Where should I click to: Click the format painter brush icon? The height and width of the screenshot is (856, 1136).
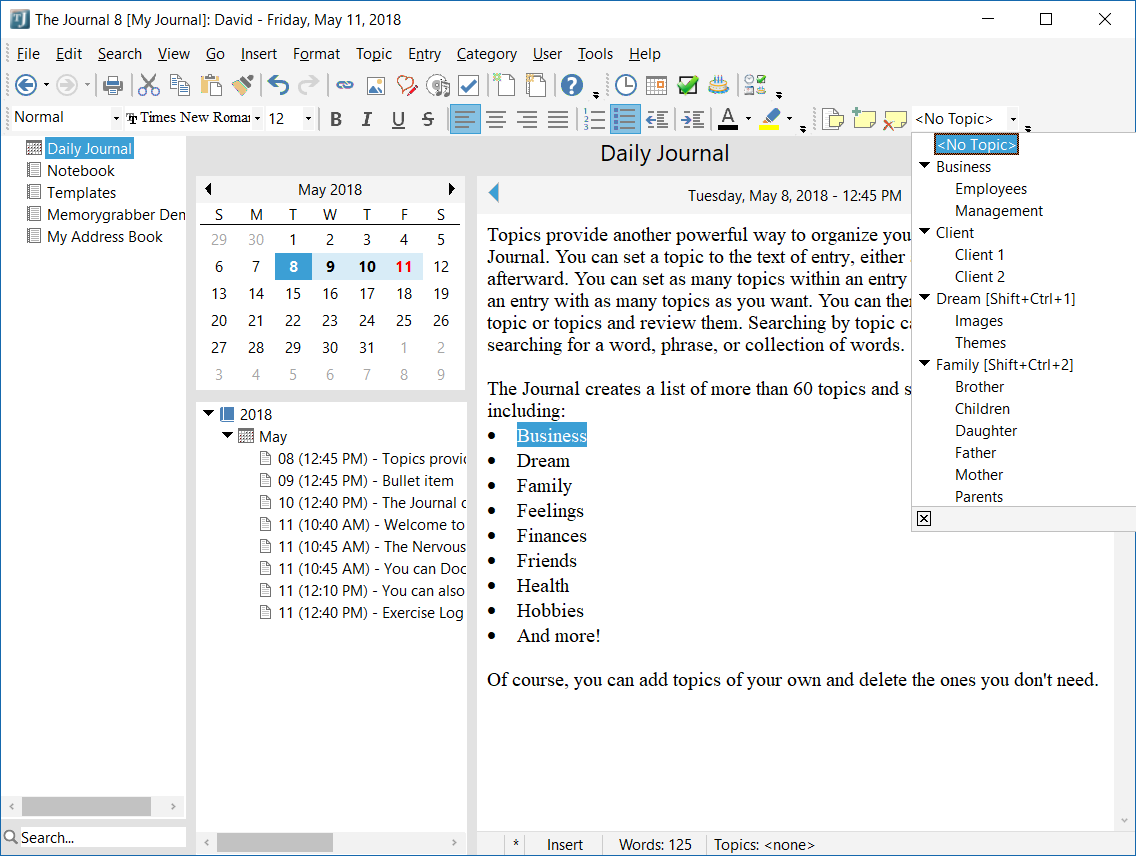click(x=243, y=85)
